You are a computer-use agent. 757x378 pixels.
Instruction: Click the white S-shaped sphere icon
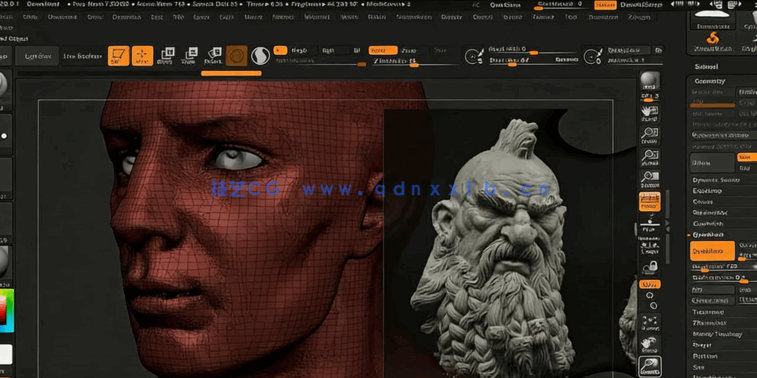pyautogui.click(x=260, y=56)
